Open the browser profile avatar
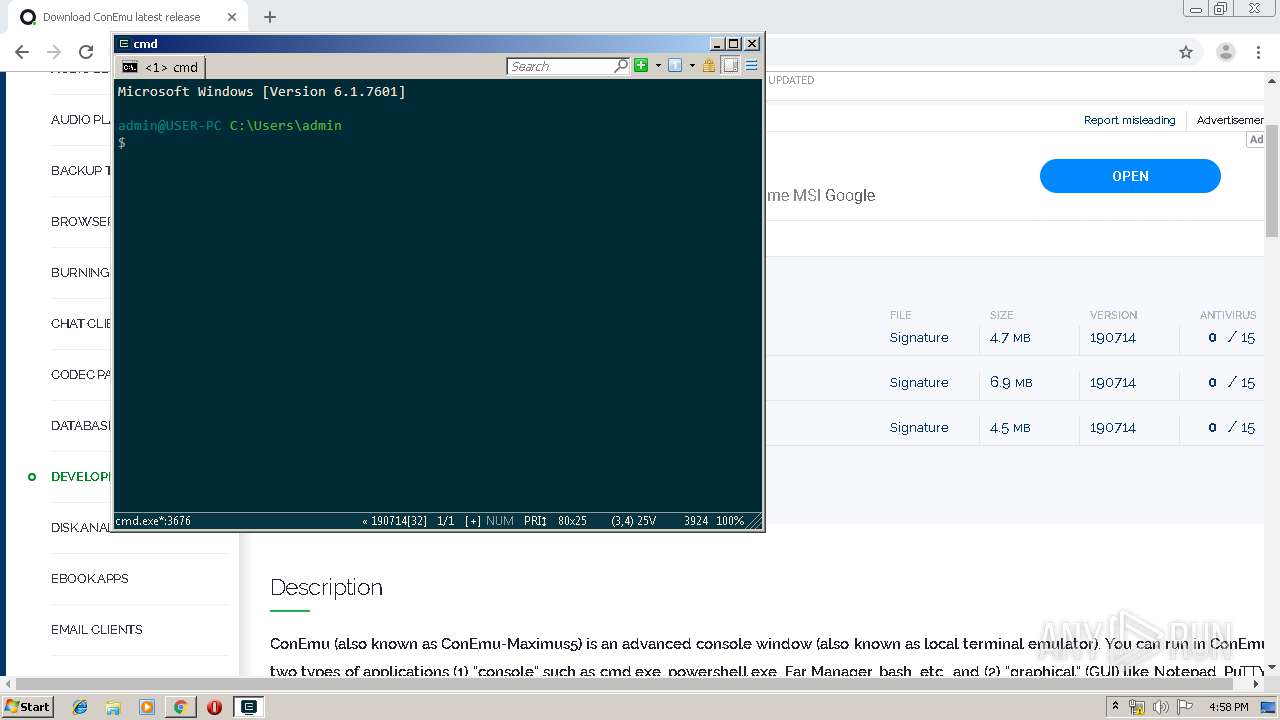The width and height of the screenshot is (1280, 720). coord(1226,52)
